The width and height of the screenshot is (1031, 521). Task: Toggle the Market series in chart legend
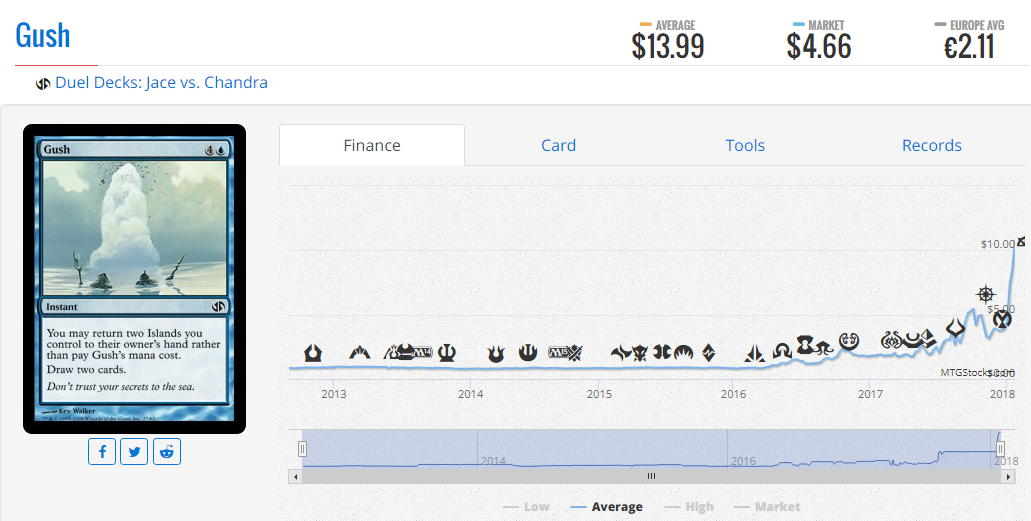coord(767,507)
